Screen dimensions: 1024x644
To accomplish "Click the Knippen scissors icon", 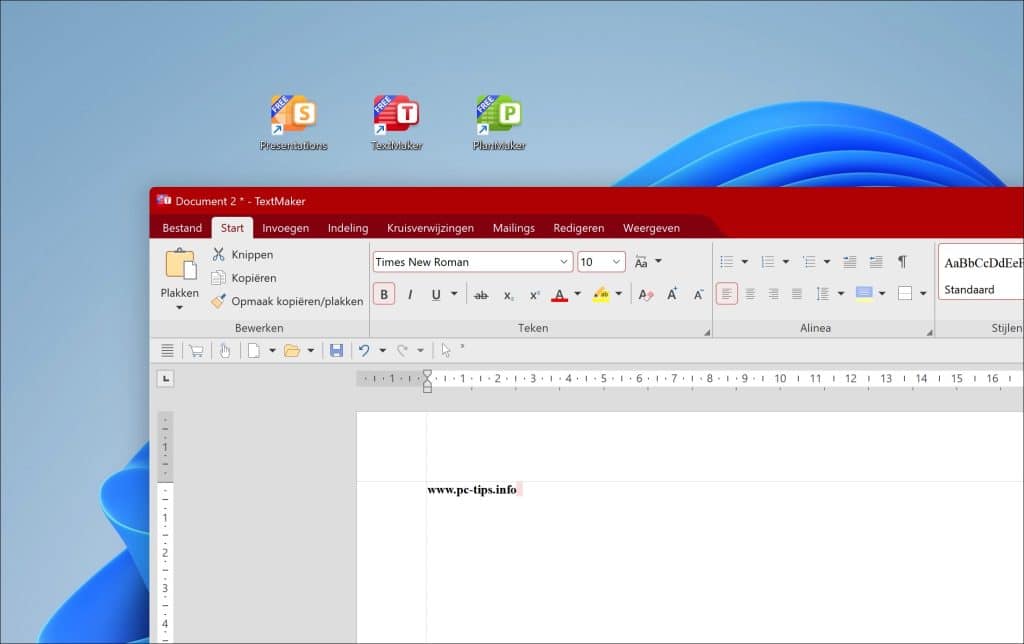I will (x=218, y=255).
